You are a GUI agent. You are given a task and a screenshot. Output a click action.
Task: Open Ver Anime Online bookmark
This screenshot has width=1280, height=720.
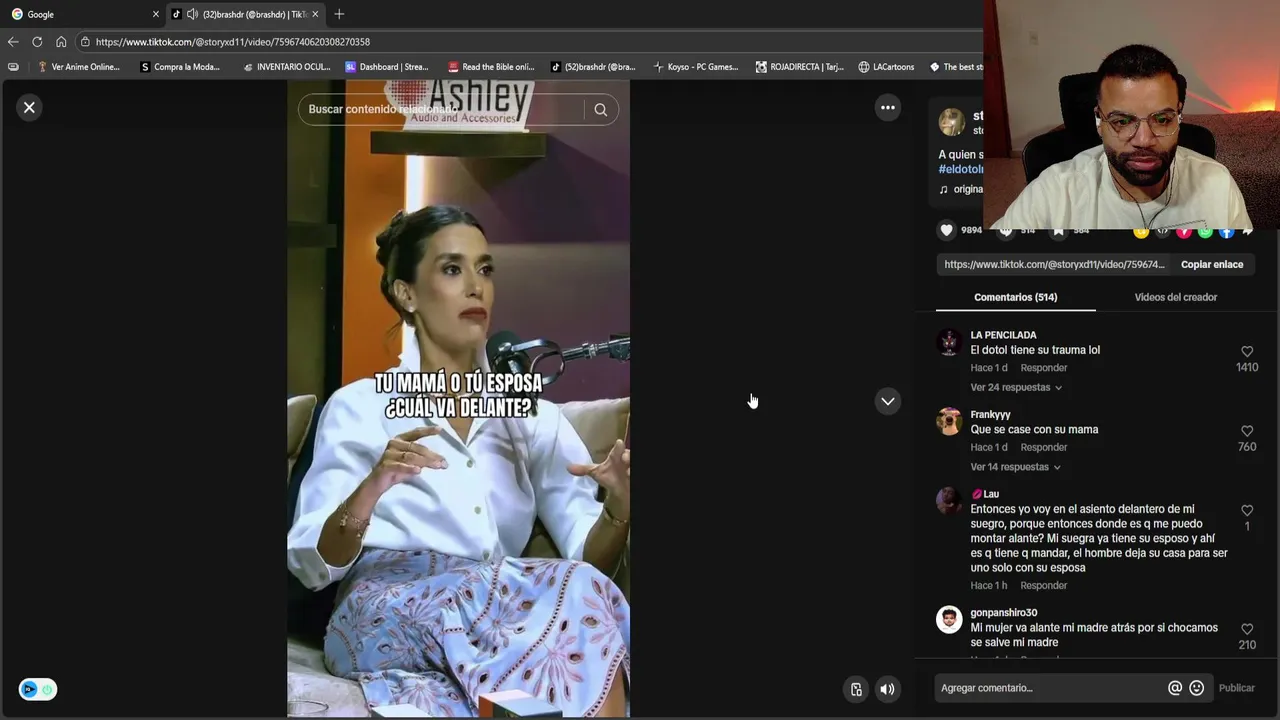(78, 67)
